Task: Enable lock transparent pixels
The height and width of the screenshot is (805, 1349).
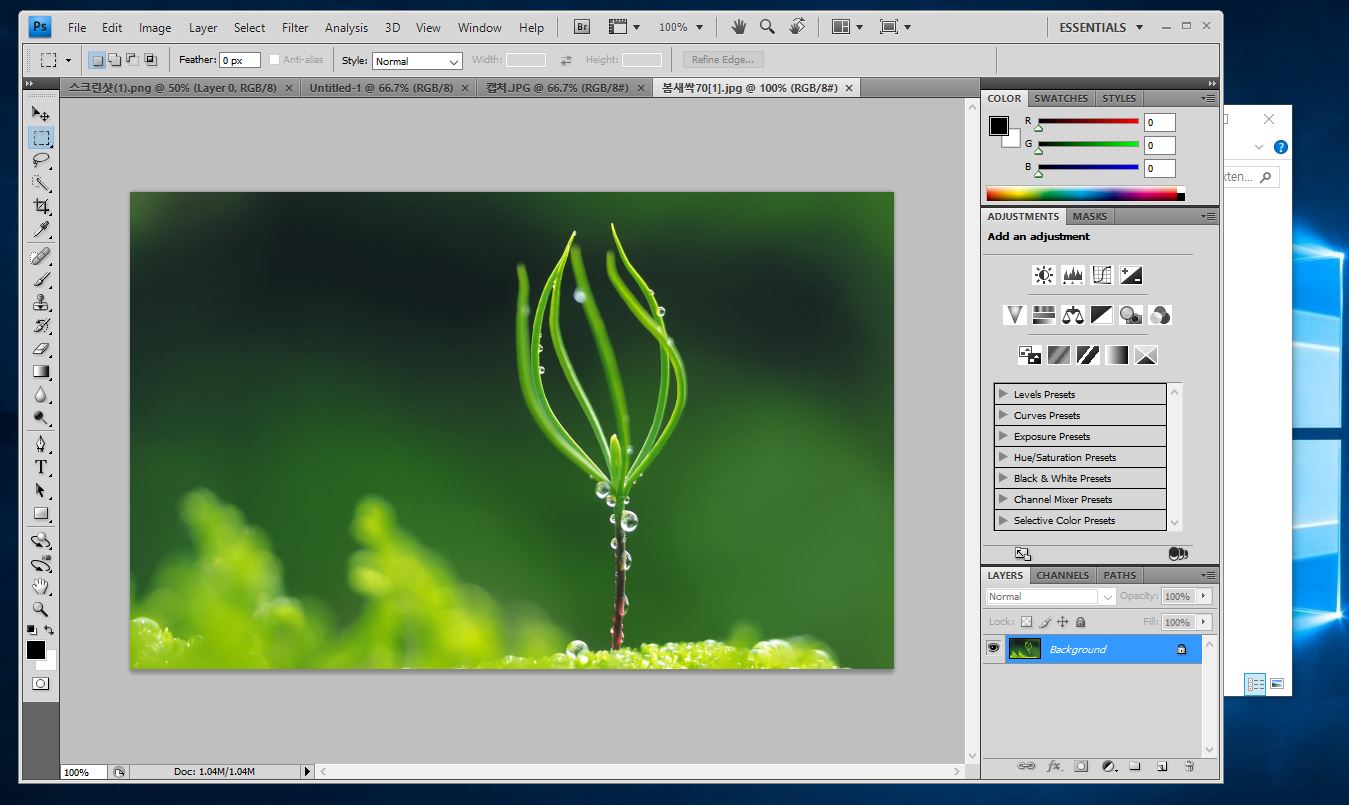Action: click(x=1026, y=622)
